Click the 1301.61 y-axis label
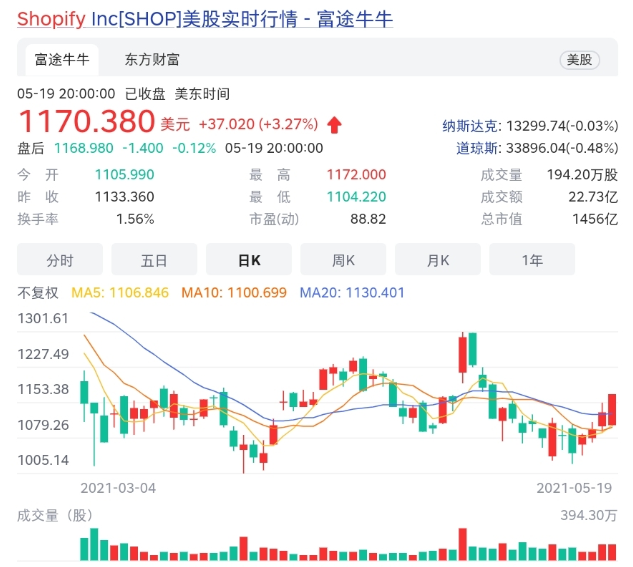Viewport: 633px width, 567px height. [43, 318]
